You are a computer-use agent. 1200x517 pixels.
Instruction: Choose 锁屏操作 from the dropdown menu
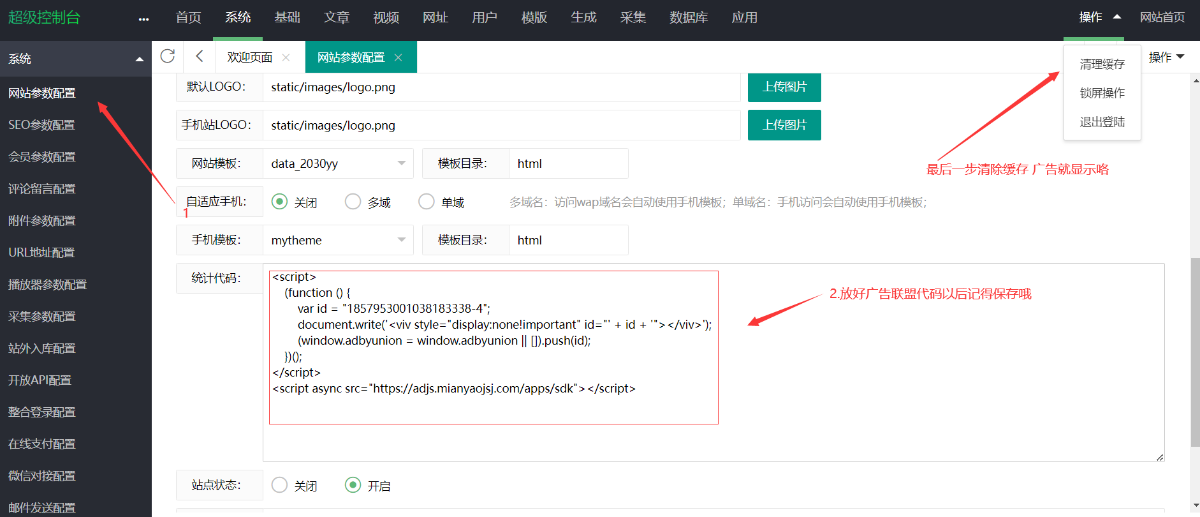(1102, 93)
